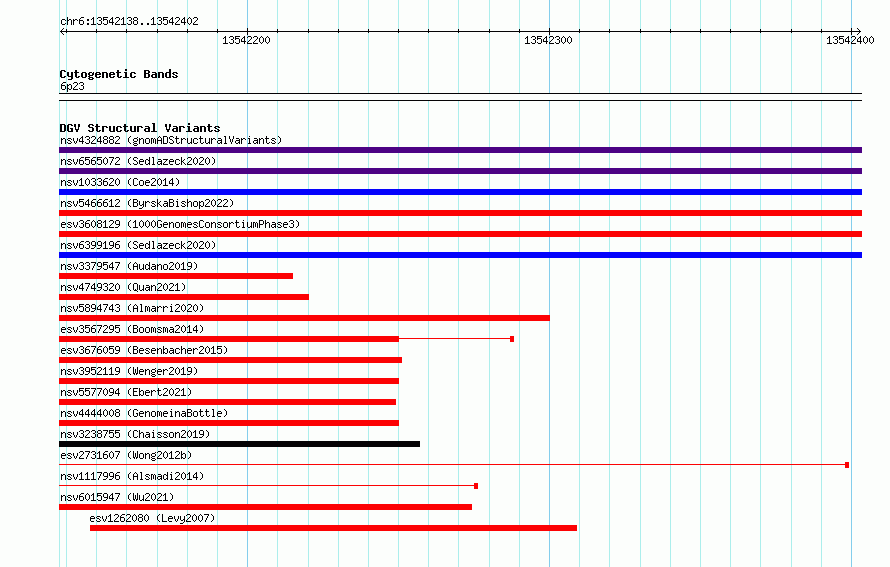This screenshot has height=567, width=890.
Task: Open nsv5894743 (Almarri2020) label
Action: 132,308
